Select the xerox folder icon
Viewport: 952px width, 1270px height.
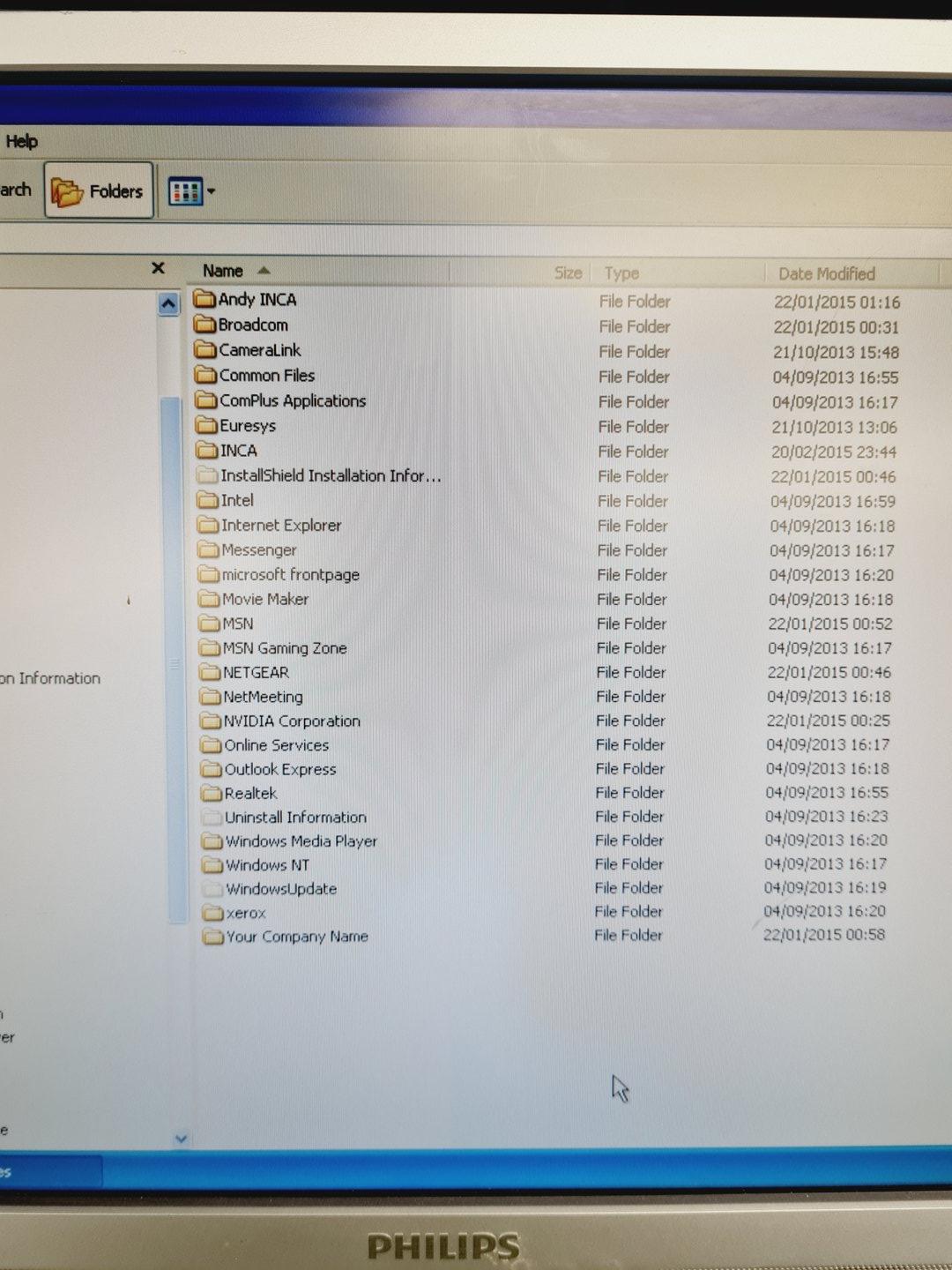point(213,912)
